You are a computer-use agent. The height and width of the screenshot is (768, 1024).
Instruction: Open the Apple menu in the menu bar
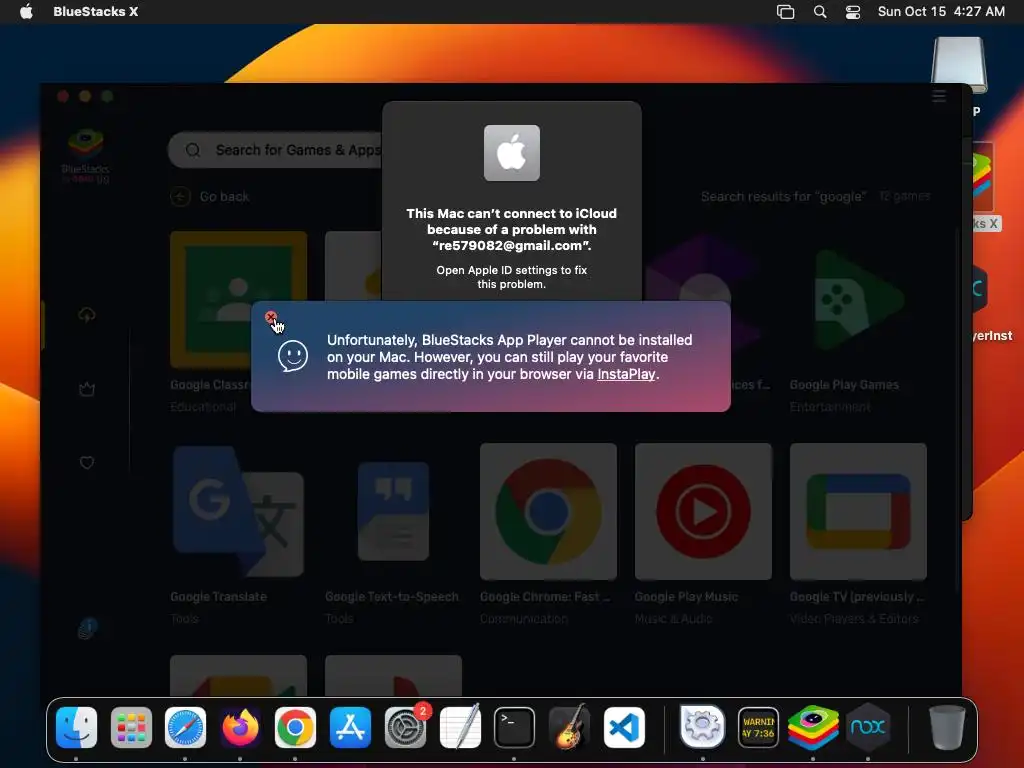pos(26,12)
